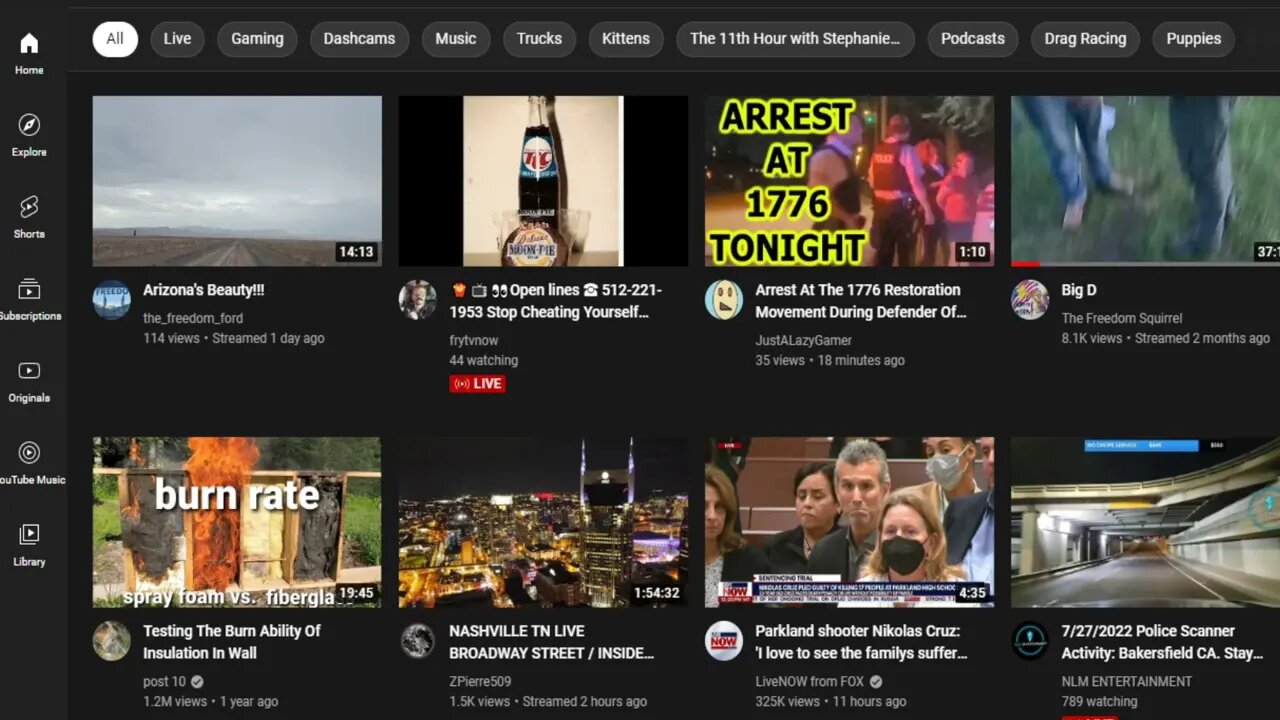Viewport: 1280px width, 720px height.
Task: Click the Open lines 512-221-1953 title
Action: click(556, 301)
